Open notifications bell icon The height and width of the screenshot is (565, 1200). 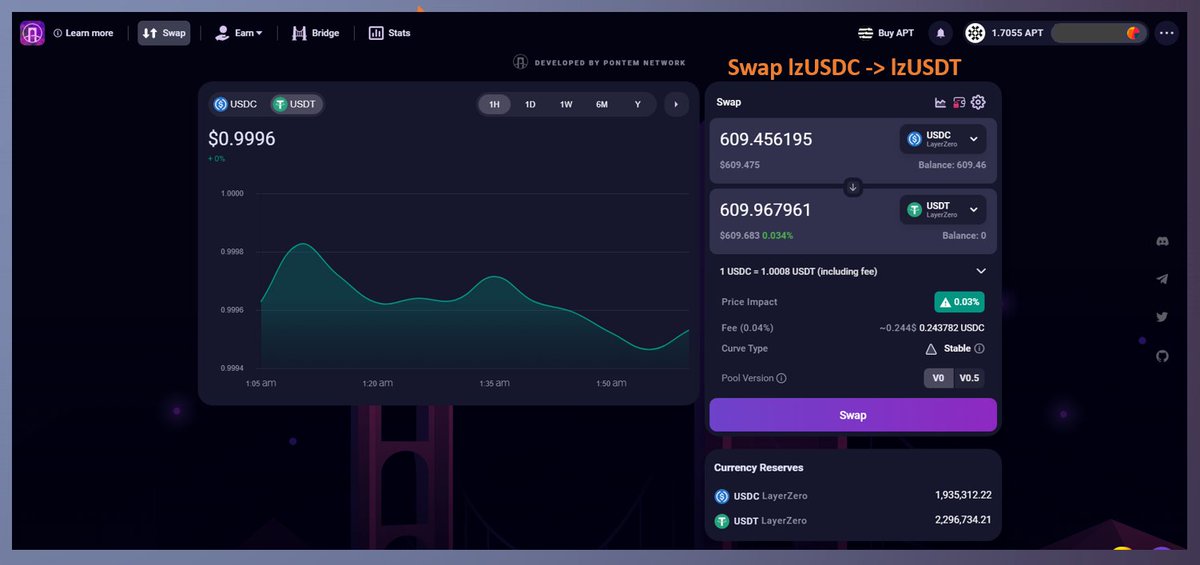pos(941,33)
